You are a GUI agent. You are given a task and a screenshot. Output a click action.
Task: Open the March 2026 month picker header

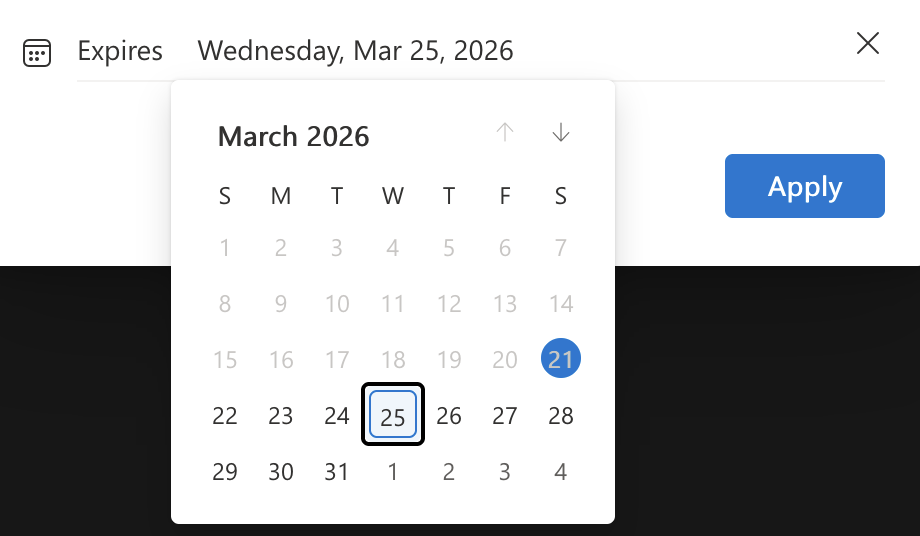294,136
